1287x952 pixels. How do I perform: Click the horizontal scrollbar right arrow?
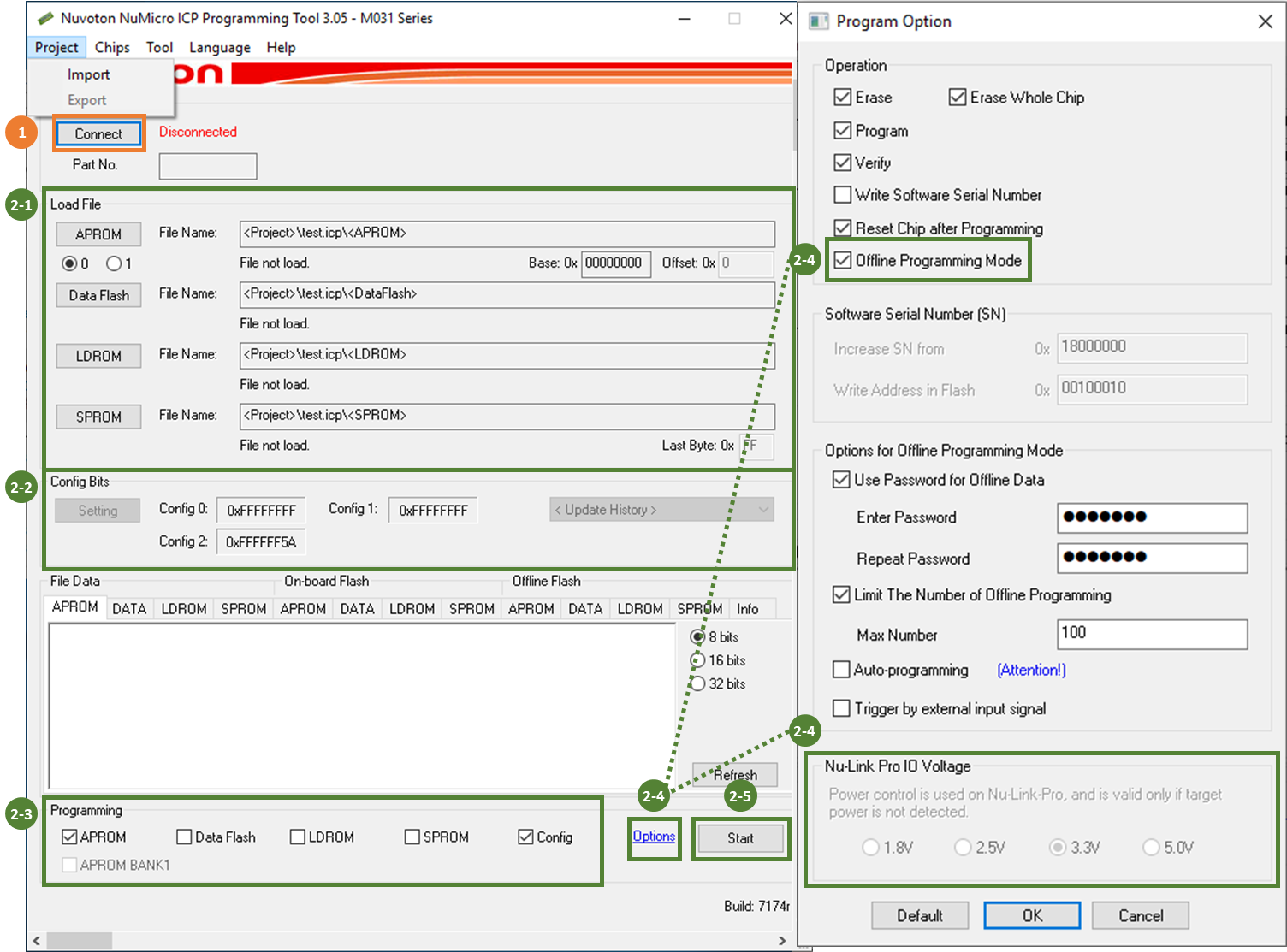click(x=782, y=941)
